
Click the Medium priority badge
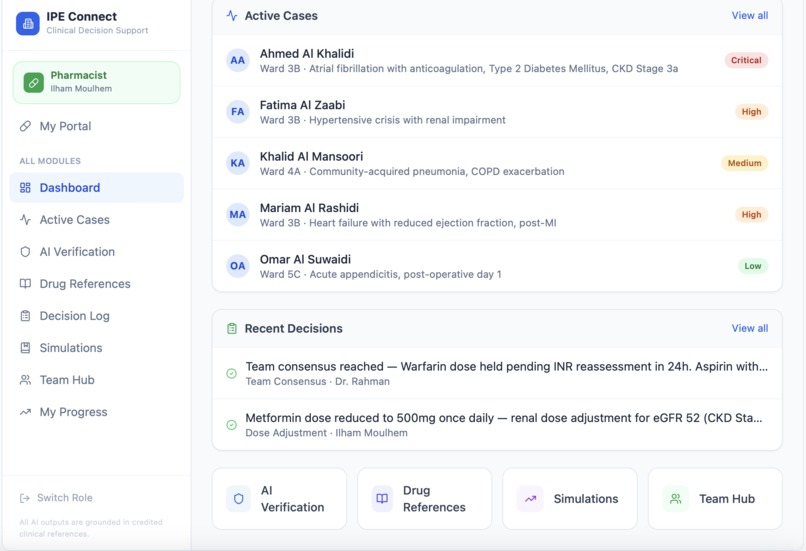pos(744,163)
